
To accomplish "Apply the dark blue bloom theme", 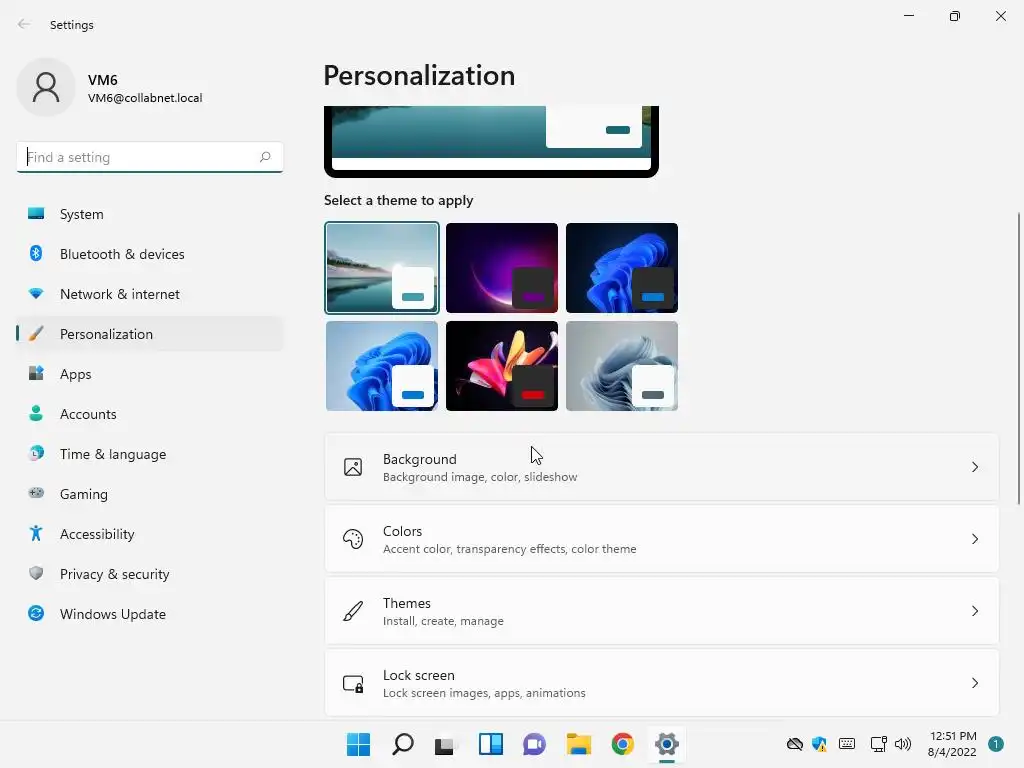I will click(622, 268).
